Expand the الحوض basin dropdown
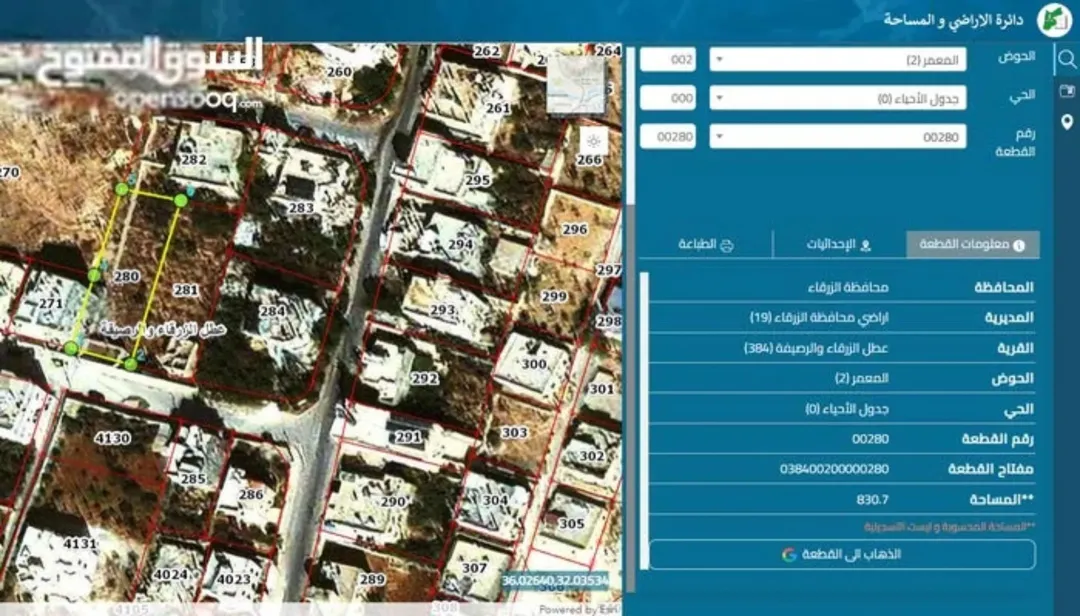 point(838,60)
